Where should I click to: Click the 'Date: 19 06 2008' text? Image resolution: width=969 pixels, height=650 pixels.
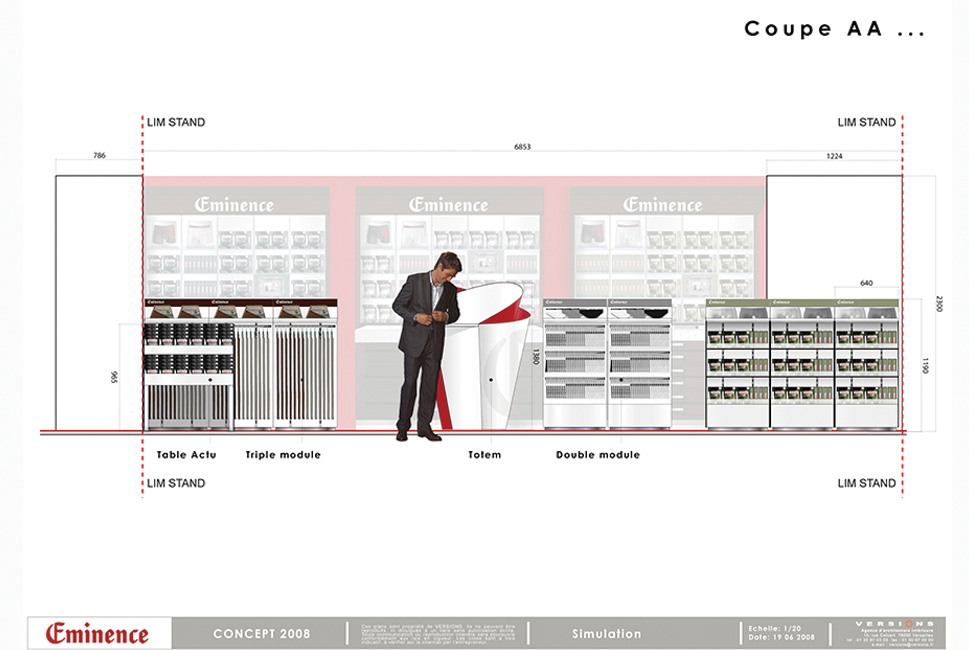(781, 637)
